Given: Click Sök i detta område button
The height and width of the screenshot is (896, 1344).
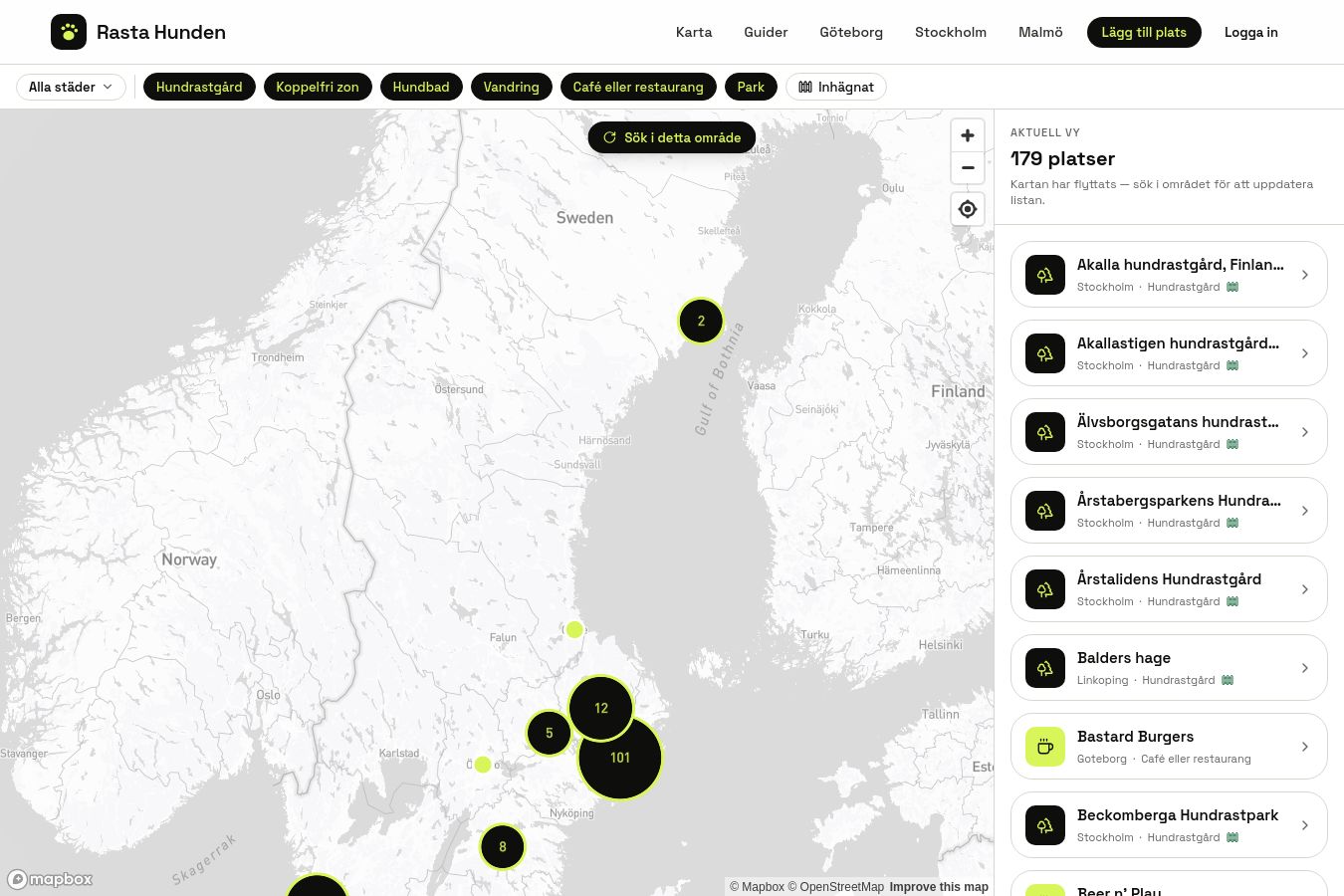Looking at the screenshot, I should click(672, 137).
